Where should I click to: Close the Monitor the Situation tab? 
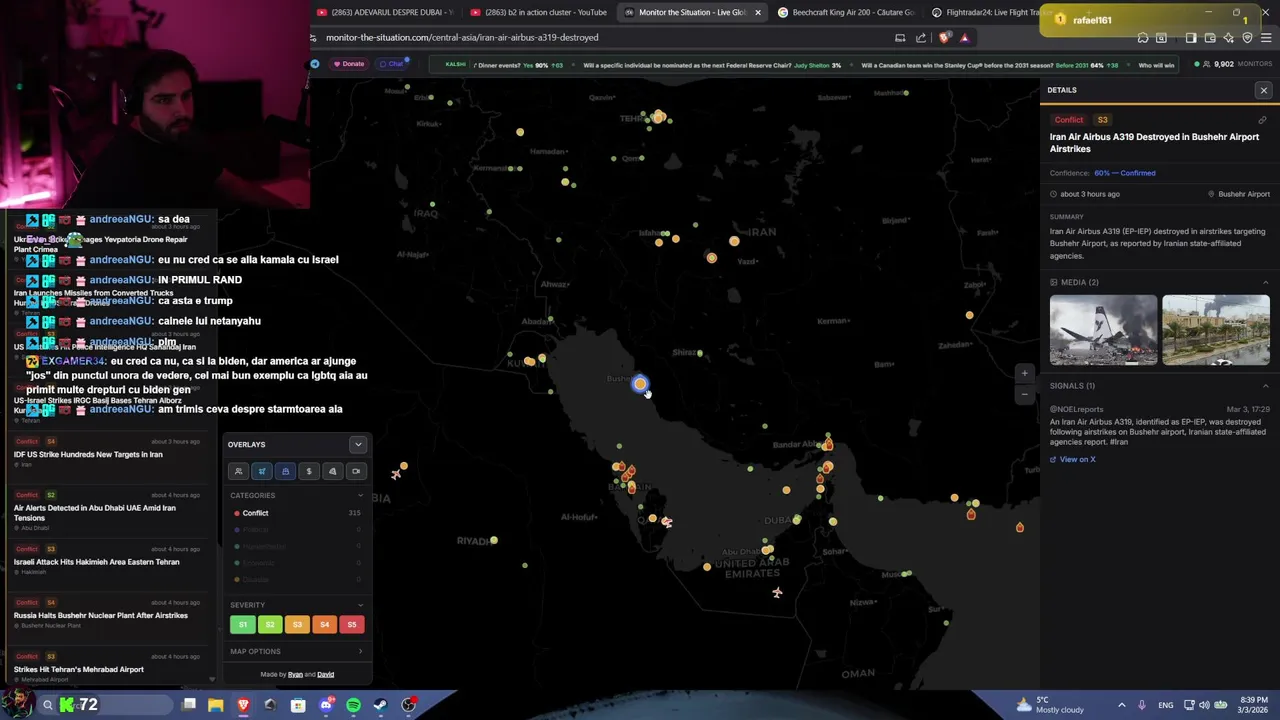757,12
